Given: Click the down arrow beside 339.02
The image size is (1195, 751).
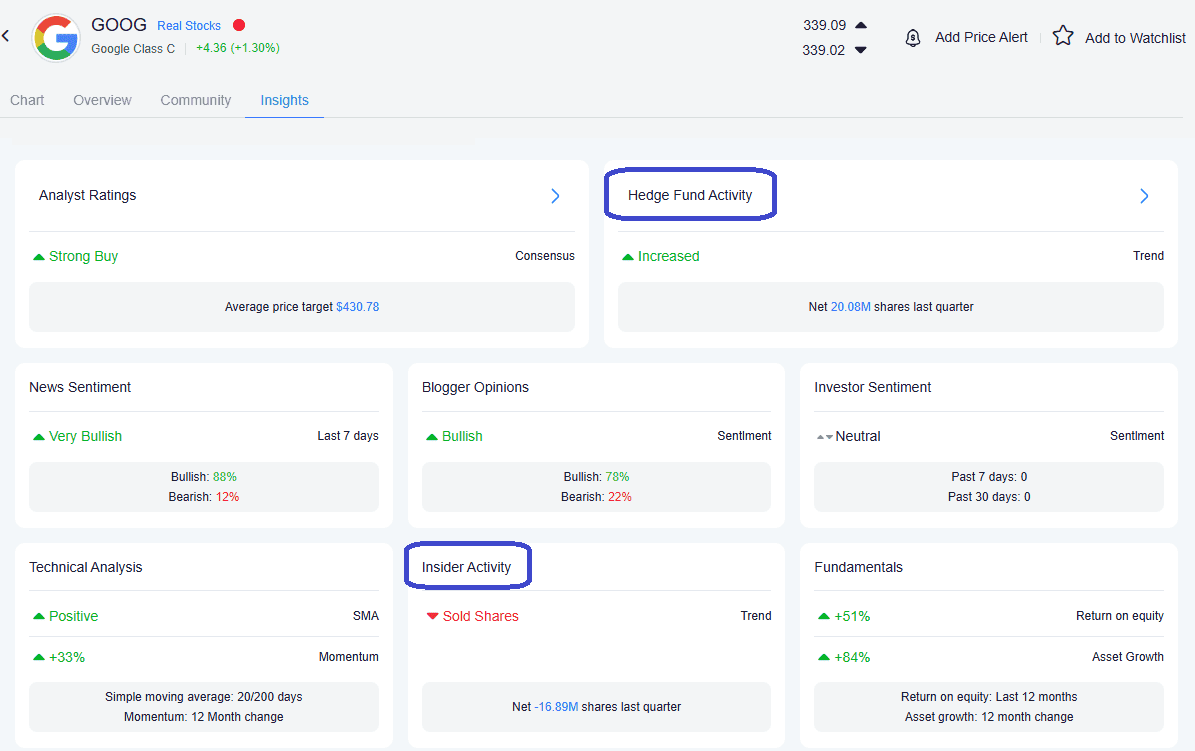Looking at the screenshot, I should tap(861, 50).
